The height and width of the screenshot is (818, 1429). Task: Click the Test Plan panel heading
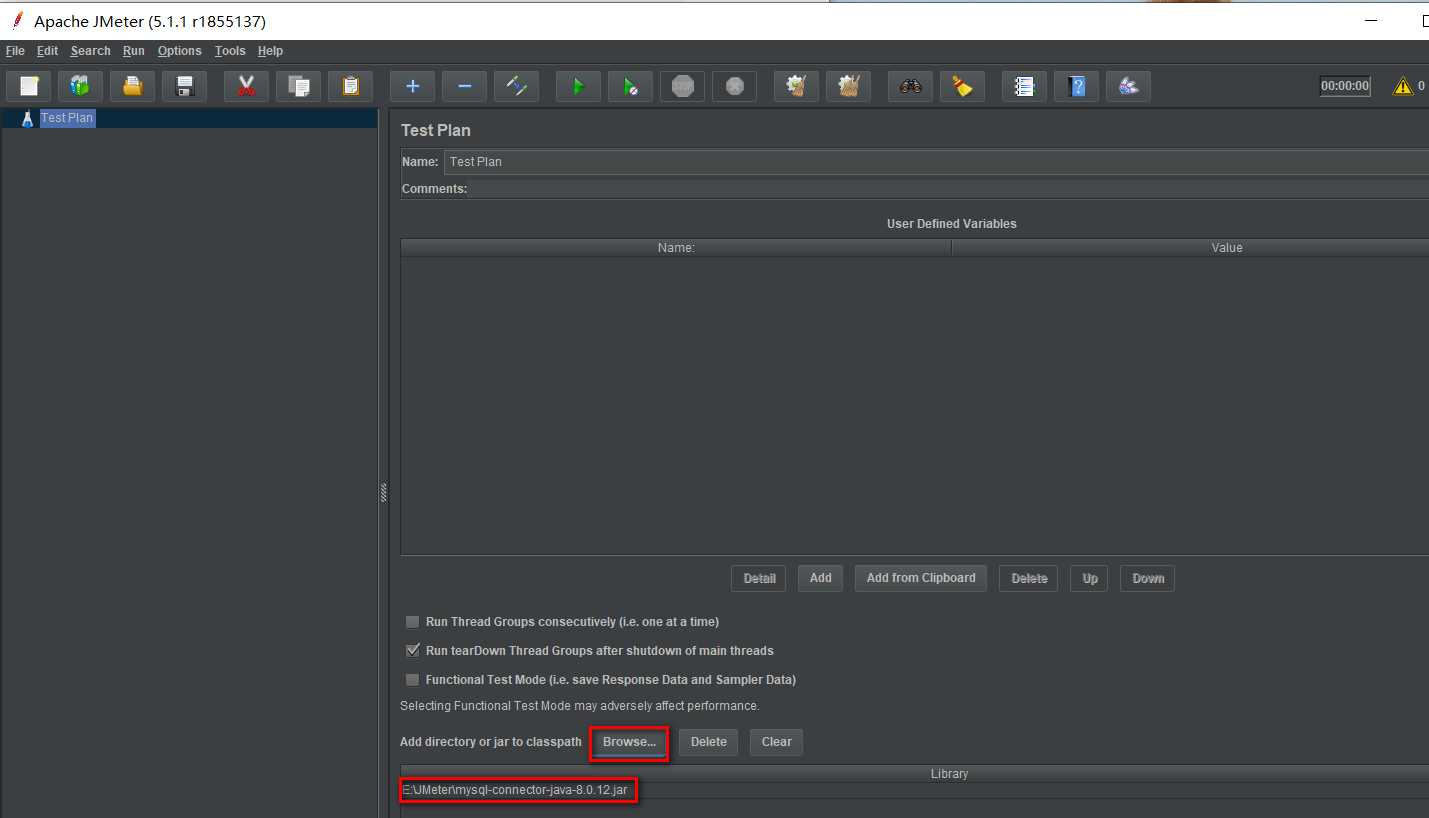436,131
